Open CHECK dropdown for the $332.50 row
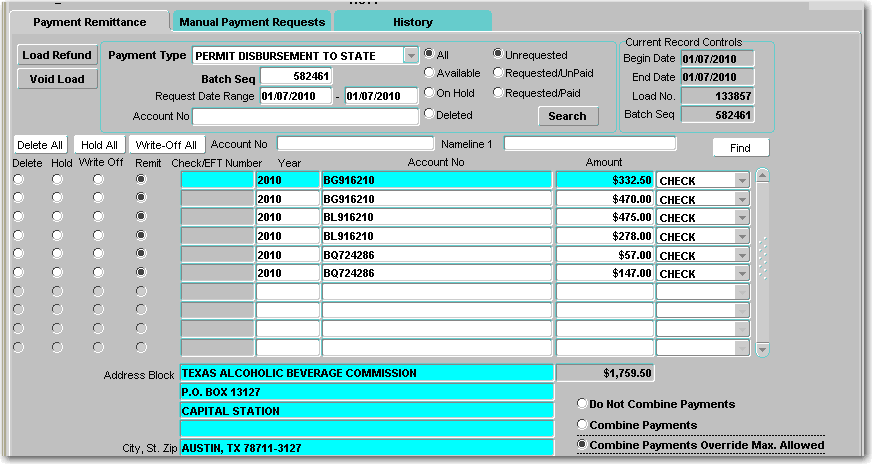The width and height of the screenshot is (872, 464). click(x=742, y=181)
